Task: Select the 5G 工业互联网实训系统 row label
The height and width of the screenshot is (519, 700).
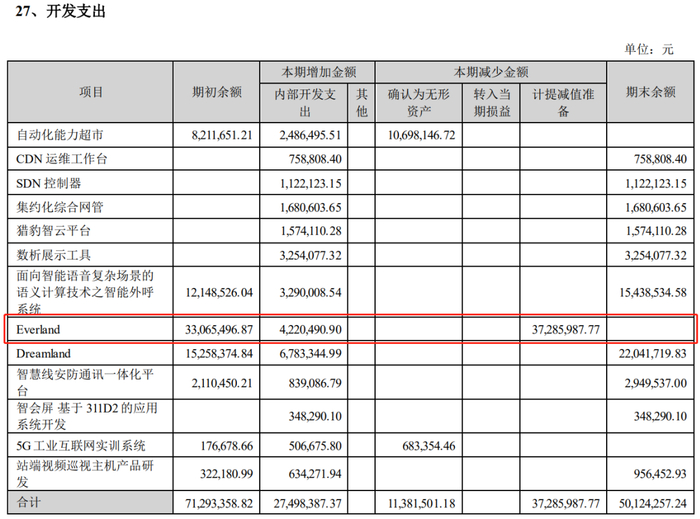Action: [x=81, y=445]
